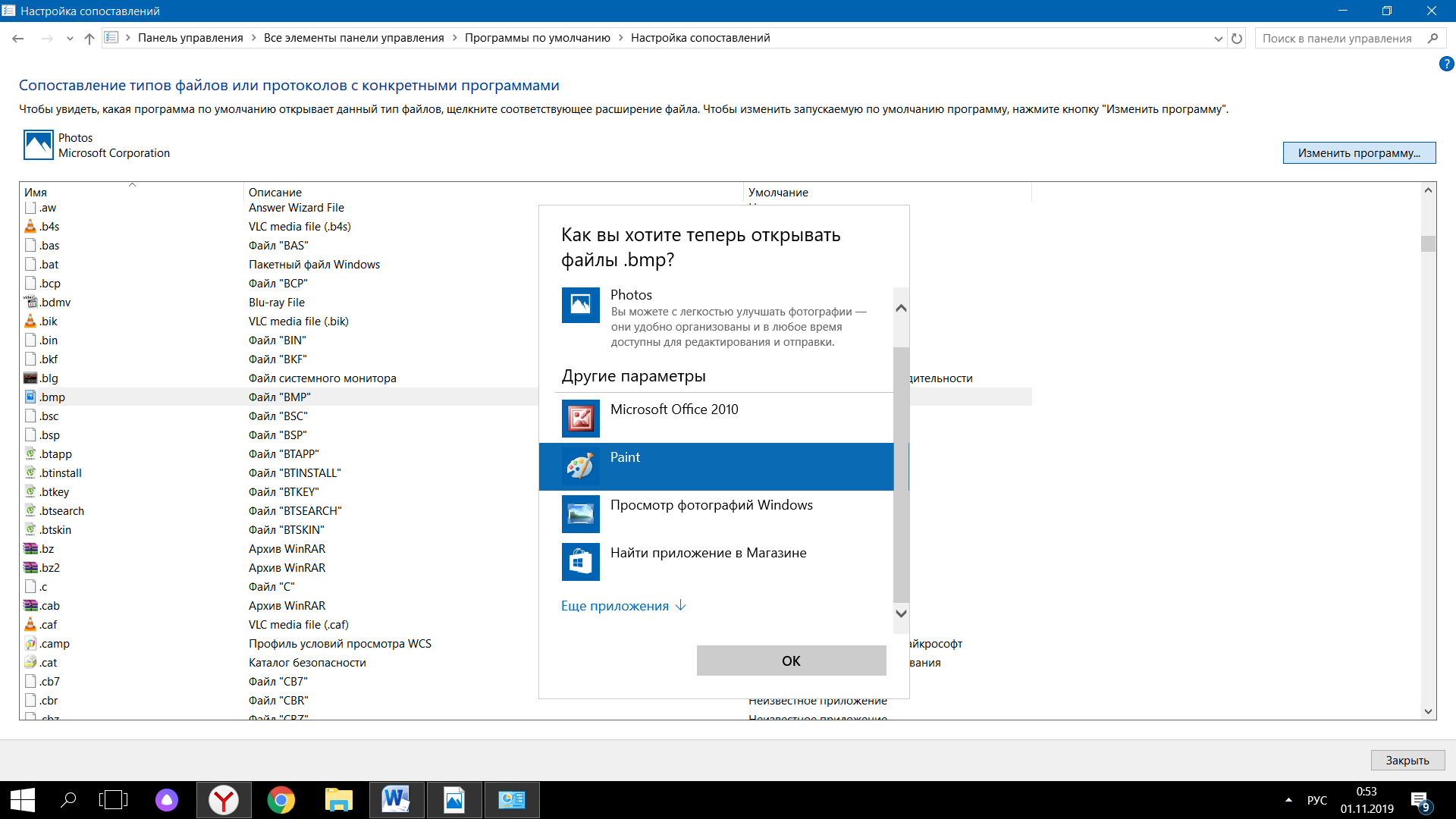Click 'Пакетный файл Windows' description
The width and height of the screenshot is (1456, 819).
[314, 264]
